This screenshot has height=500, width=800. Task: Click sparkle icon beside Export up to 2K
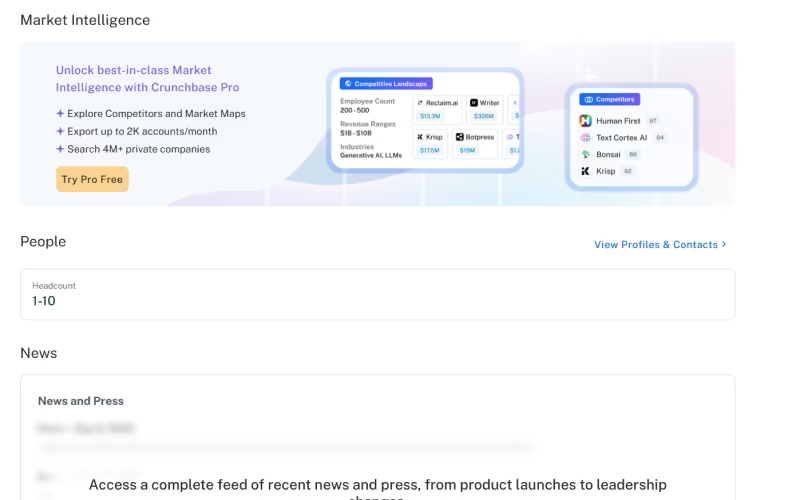(60, 131)
